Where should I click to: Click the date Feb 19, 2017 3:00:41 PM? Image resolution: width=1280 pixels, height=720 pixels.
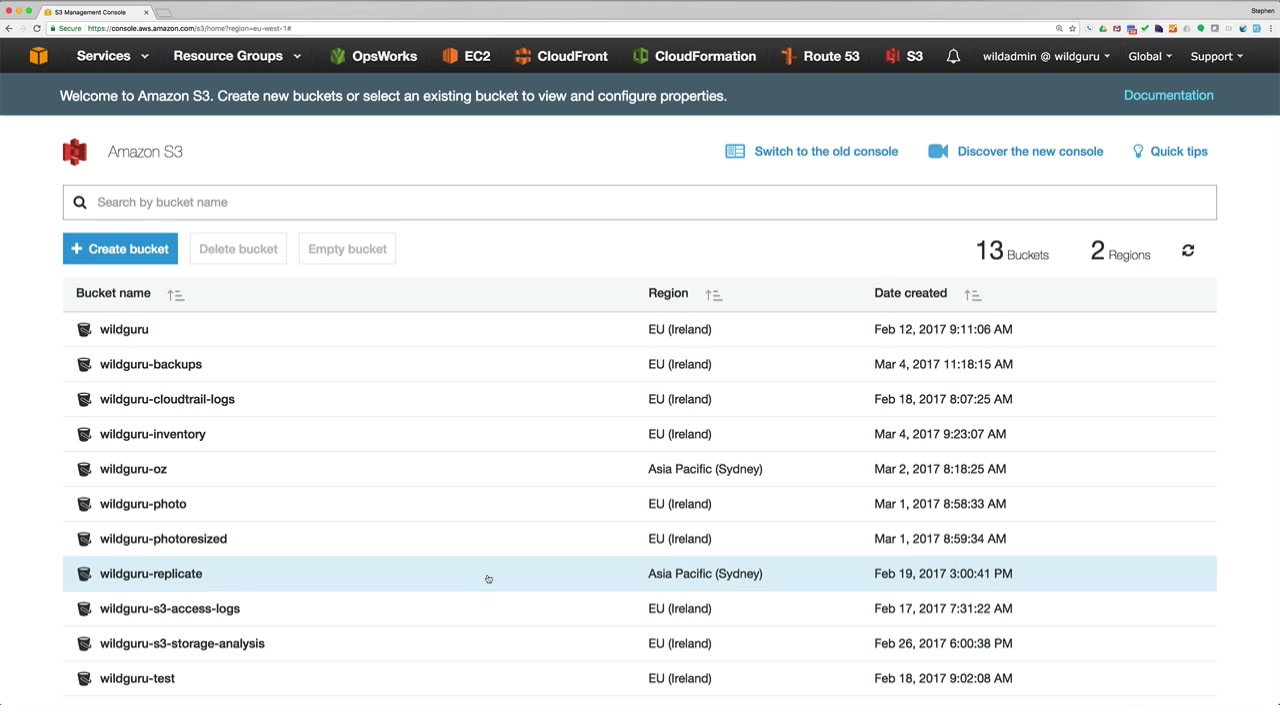(x=943, y=574)
